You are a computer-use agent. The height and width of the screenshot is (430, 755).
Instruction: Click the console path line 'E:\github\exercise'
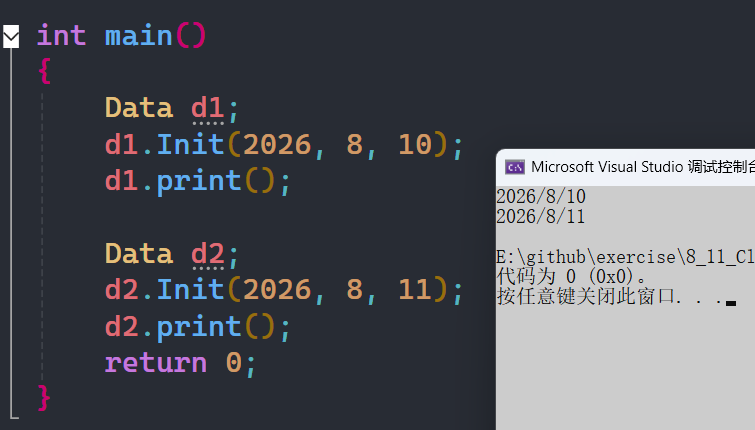click(625, 257)
